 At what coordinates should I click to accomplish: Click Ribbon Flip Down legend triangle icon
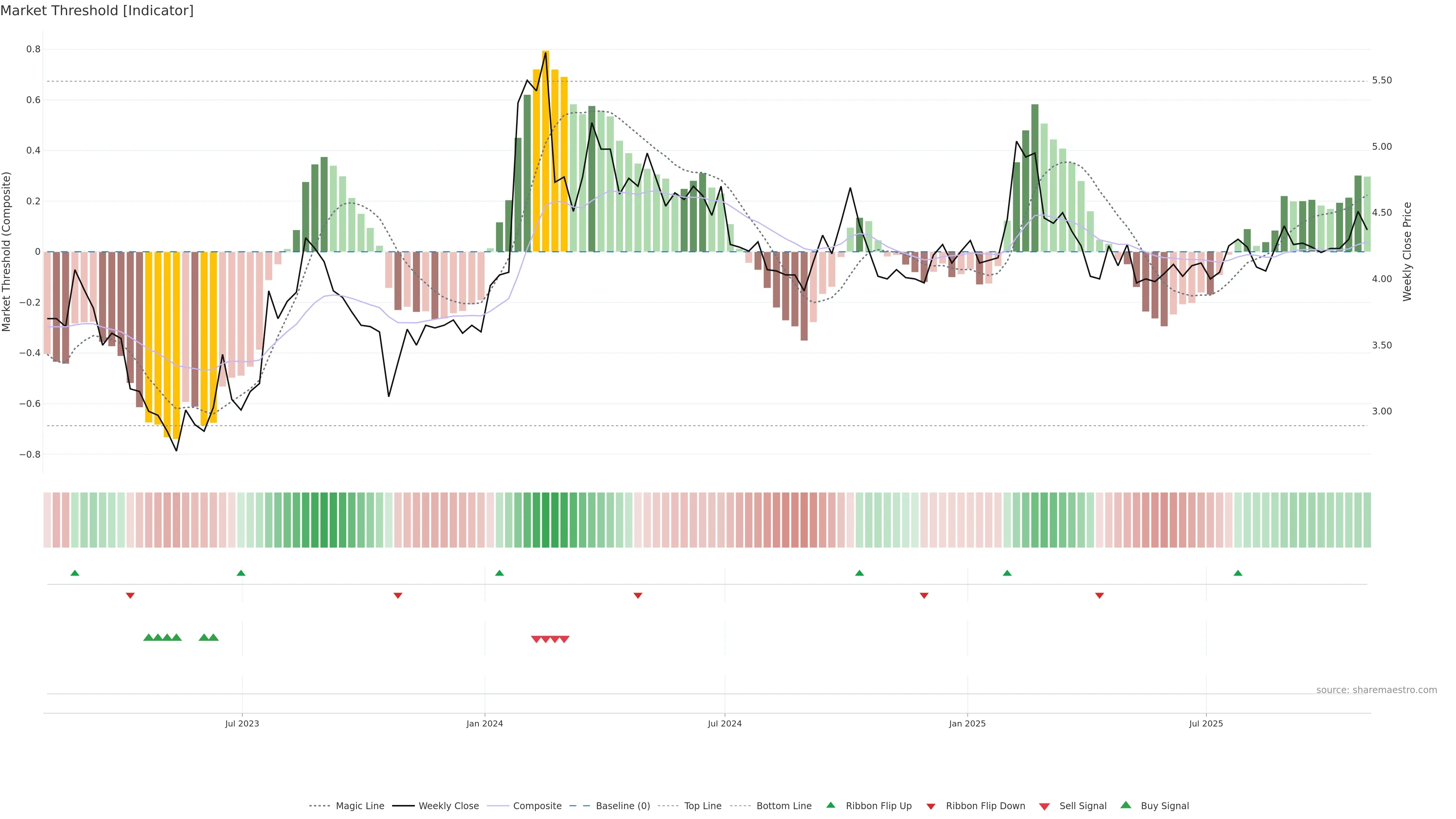(x=931, y=806)
